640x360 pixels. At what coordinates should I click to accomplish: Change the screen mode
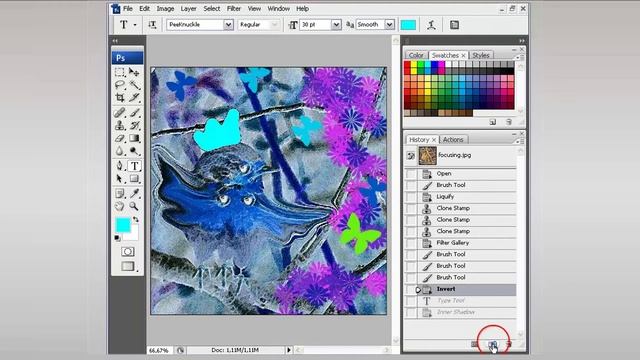(128, 266)
